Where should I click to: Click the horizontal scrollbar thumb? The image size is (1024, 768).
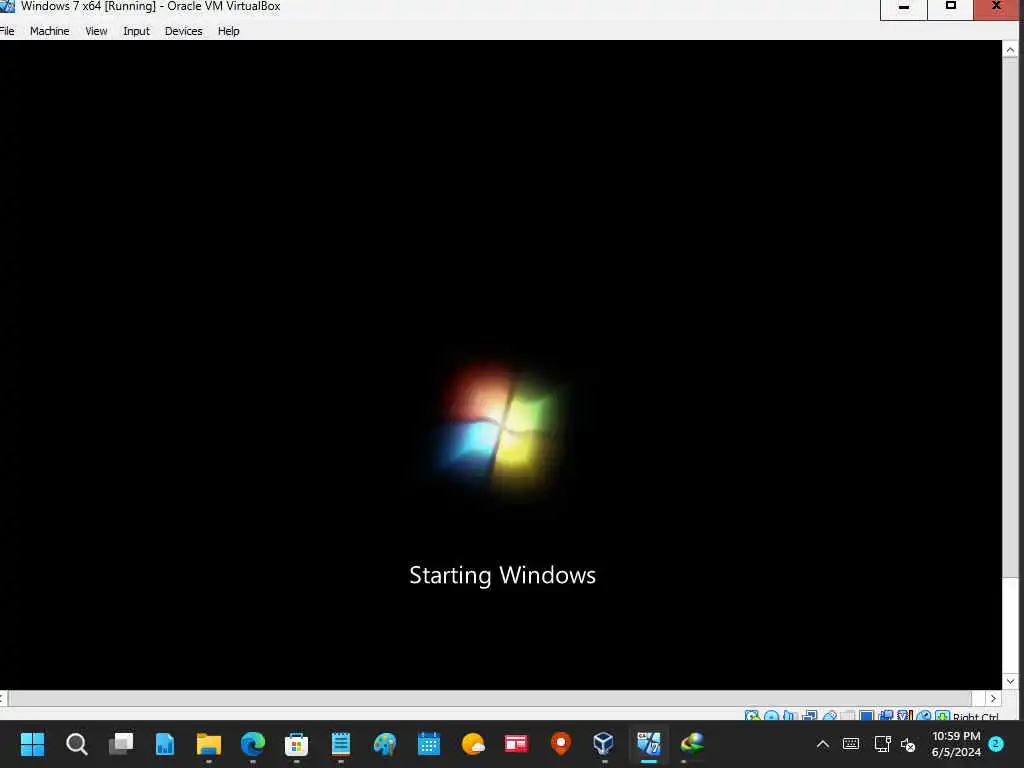490,698
